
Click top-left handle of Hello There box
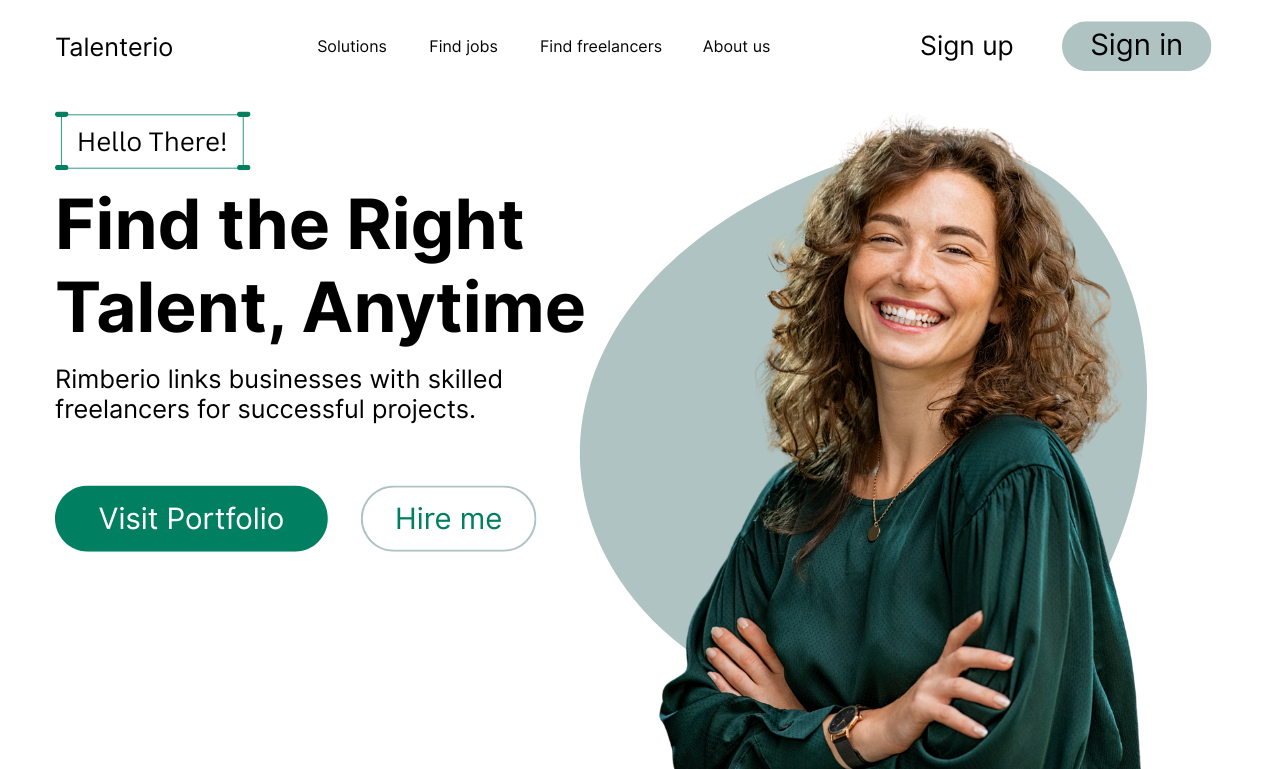pos(61,115)
